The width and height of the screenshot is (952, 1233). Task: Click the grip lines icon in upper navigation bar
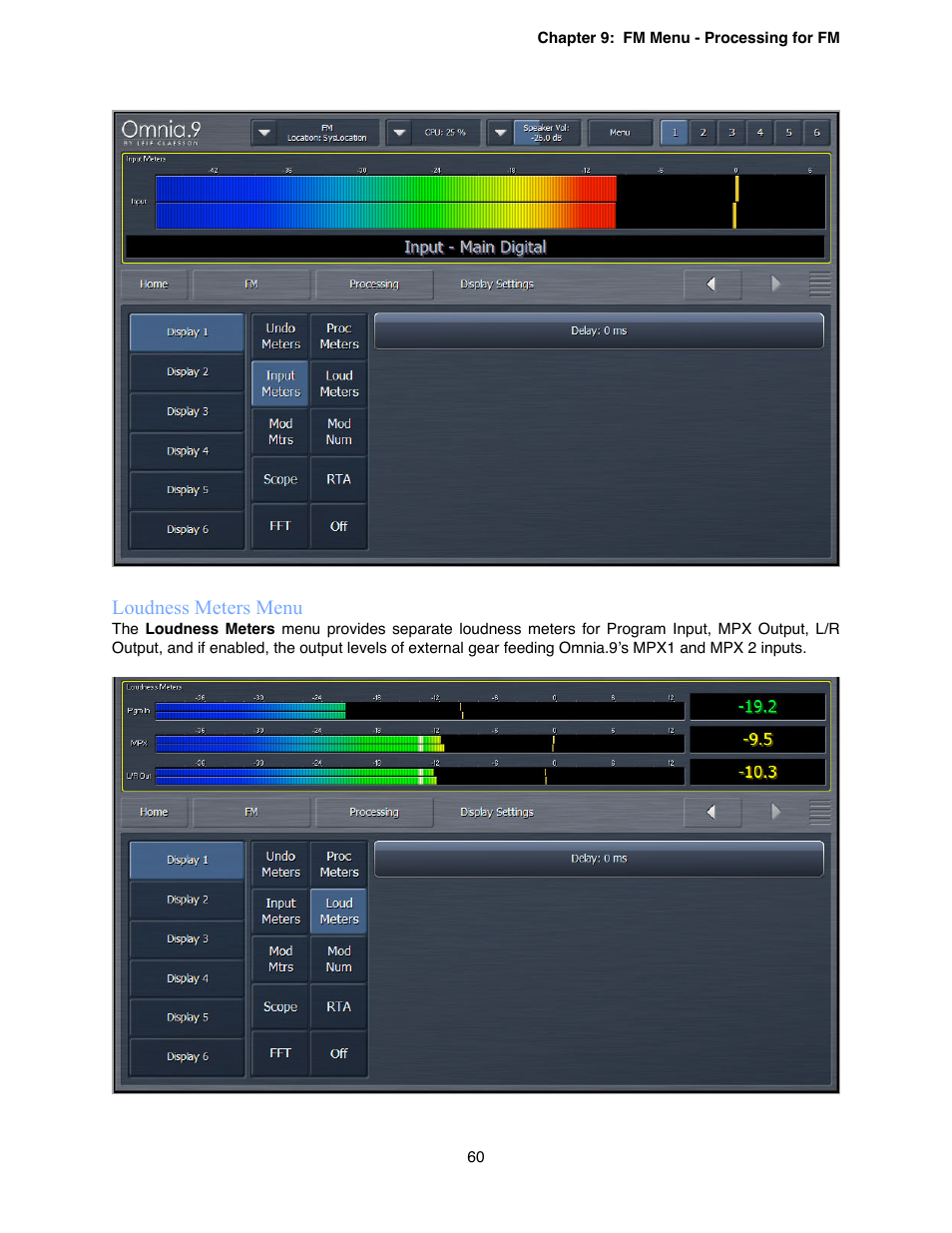[819, 285]
